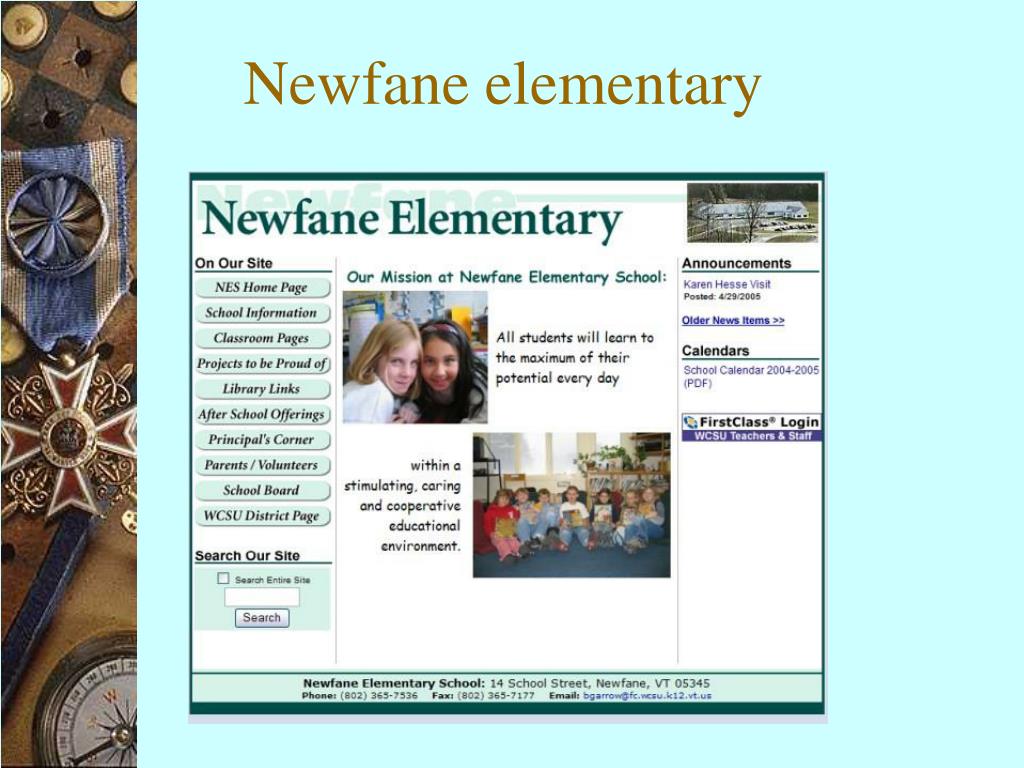Click inside the search text field
This screenshot has width=1024, height=768.
click(262, 597)
